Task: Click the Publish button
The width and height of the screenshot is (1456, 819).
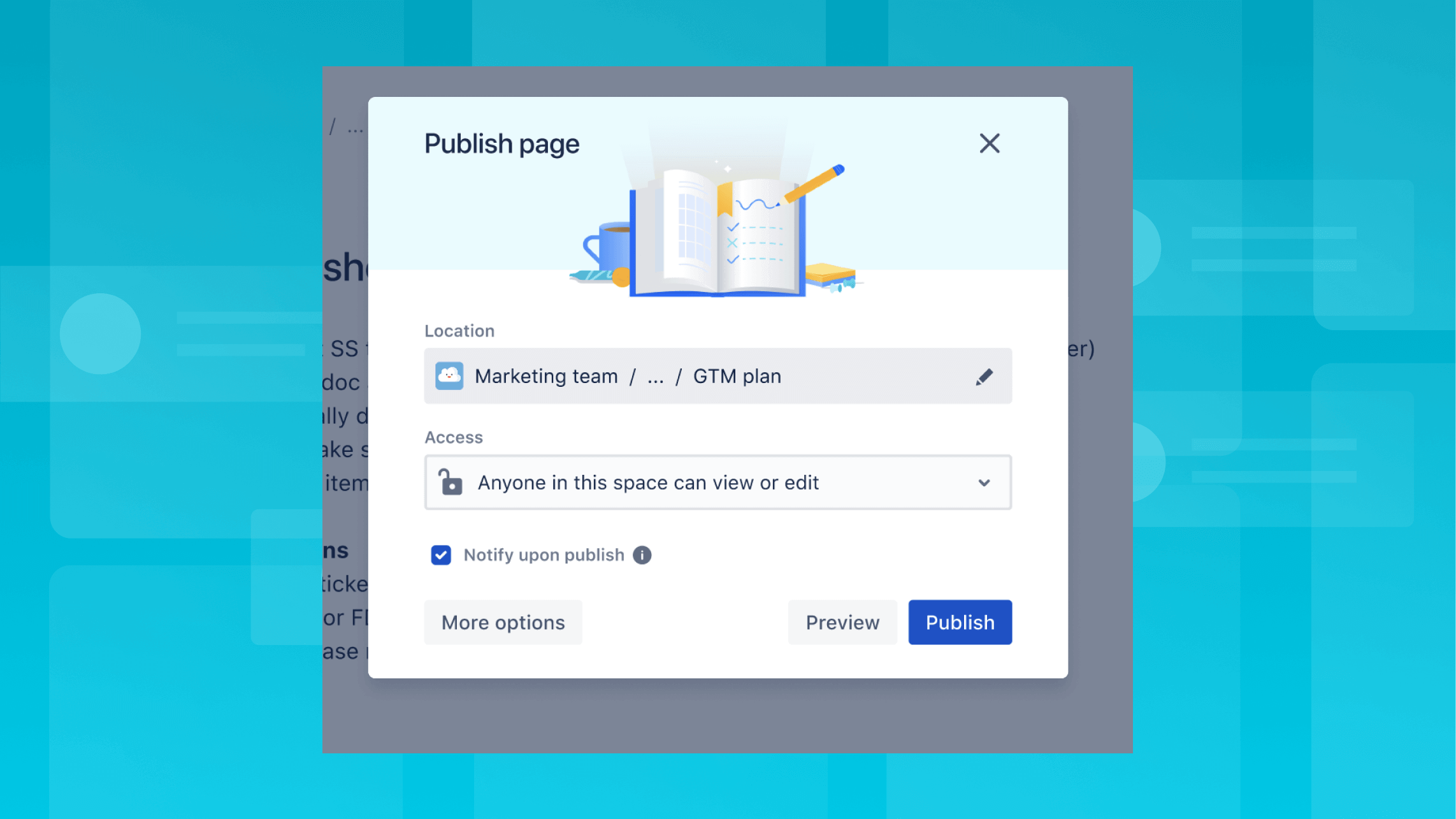Action: click(x=960, y=622)
